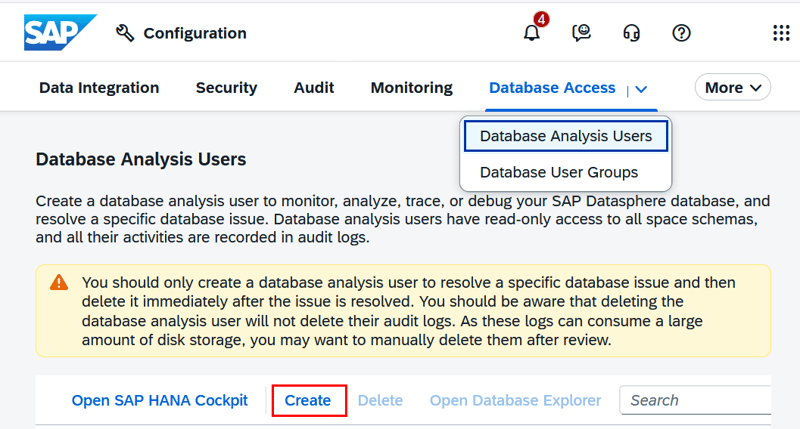
Task: Click the Create button
Action: click(x=309, y=400)
